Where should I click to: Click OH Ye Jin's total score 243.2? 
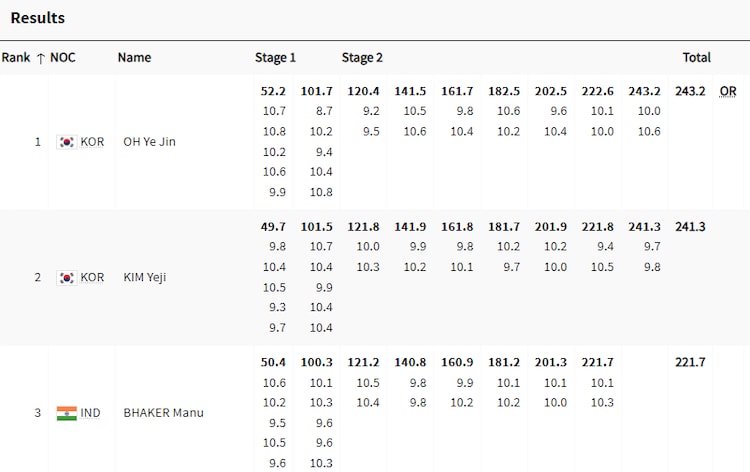click(690, 91)
